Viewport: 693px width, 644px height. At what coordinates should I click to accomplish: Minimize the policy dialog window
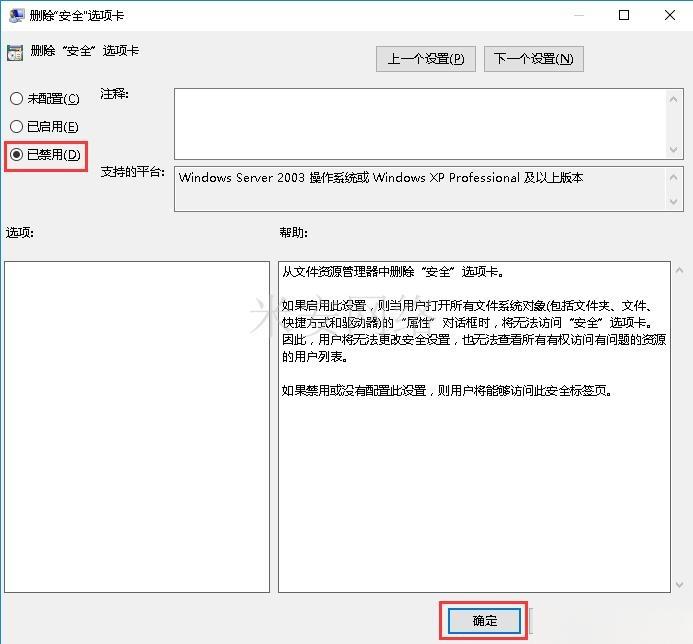(579, 15)
